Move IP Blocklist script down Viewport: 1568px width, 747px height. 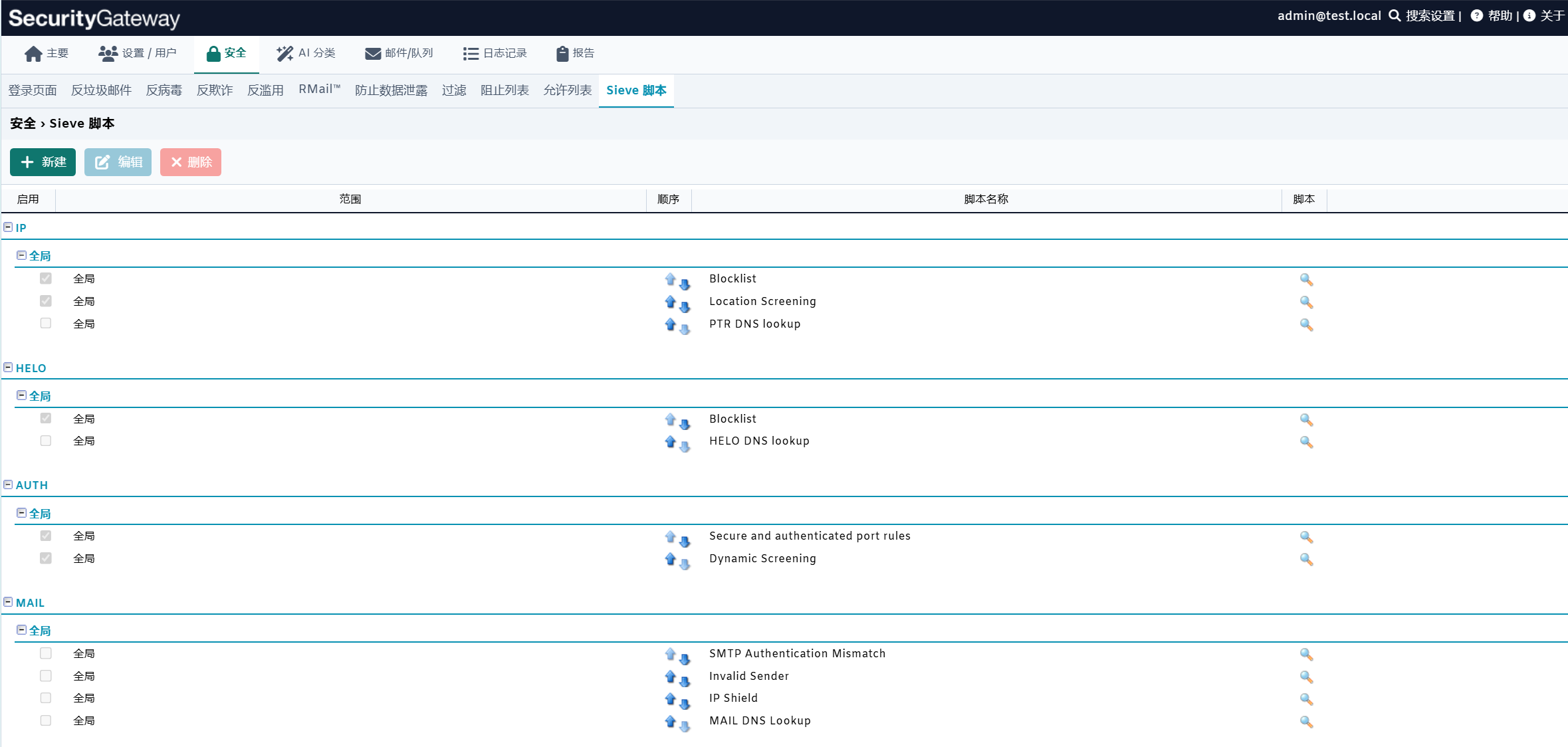(x=685, y=284)
